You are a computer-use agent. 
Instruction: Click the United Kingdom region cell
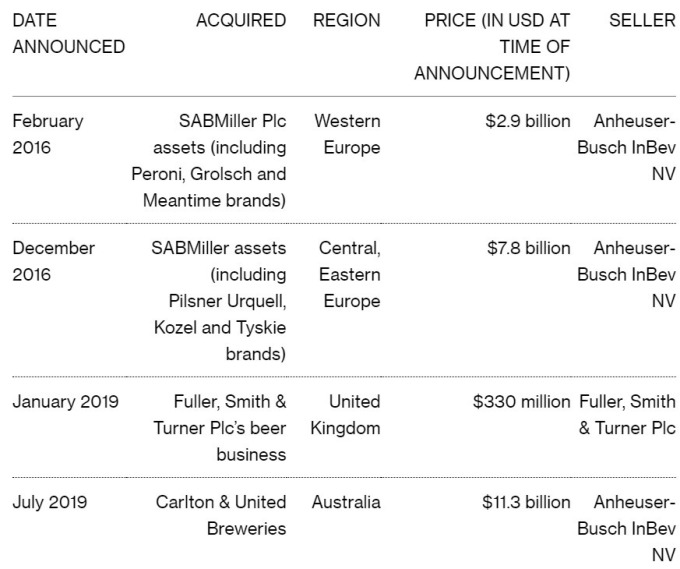(345, 415)
